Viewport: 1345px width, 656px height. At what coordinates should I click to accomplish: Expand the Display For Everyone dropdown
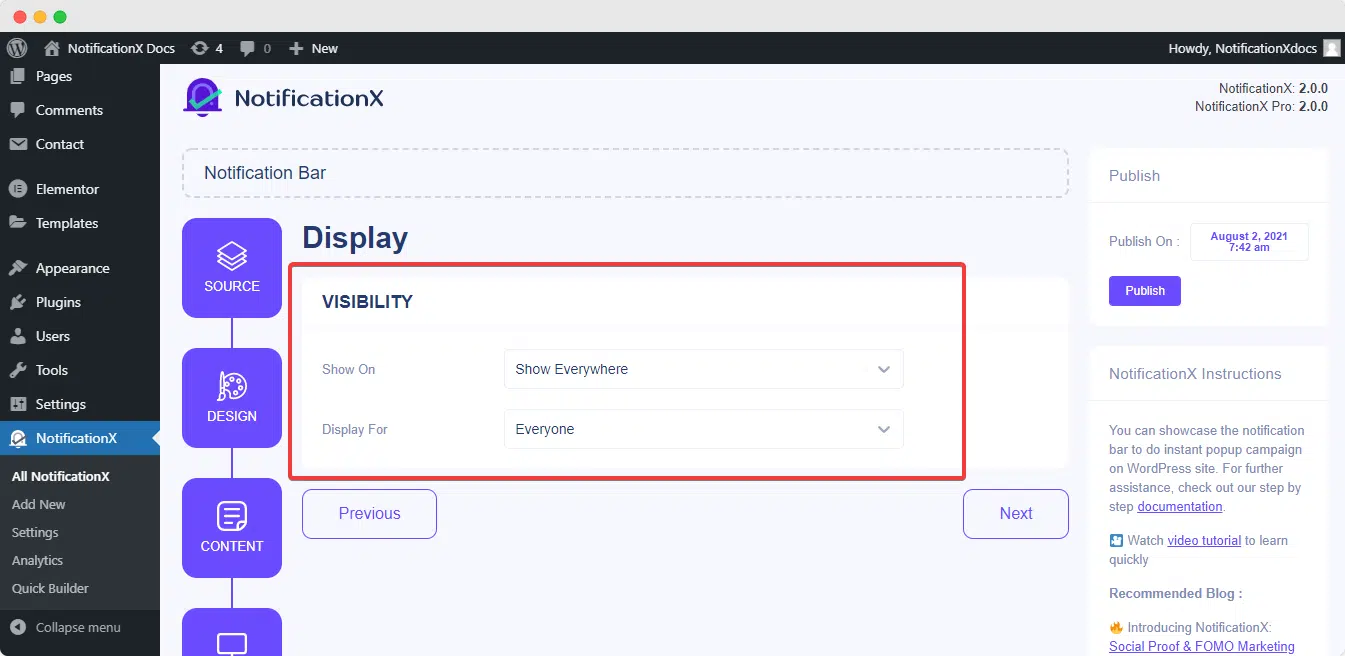[704, 429]
